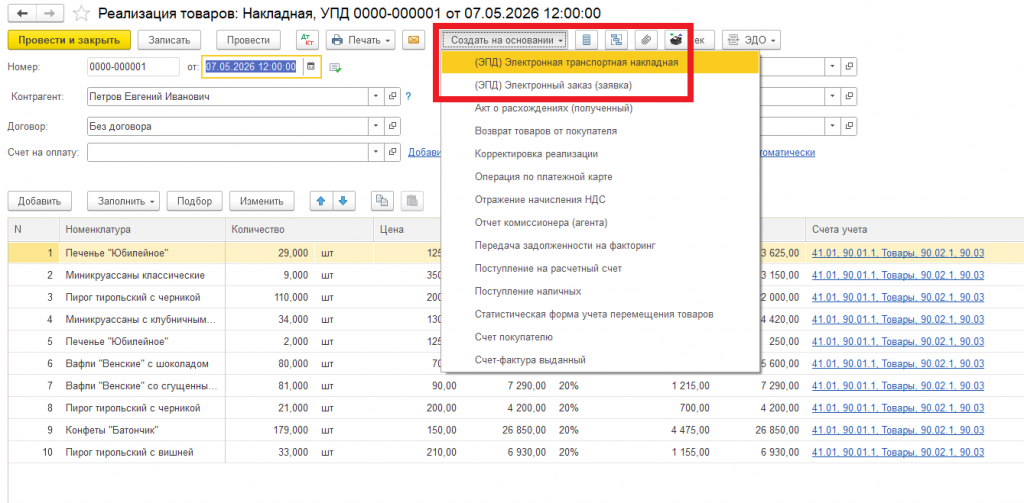Add document to favorites with the star
Viewport: 1024px width, 503px height.
pyautogui.click(x=81, y=13)
